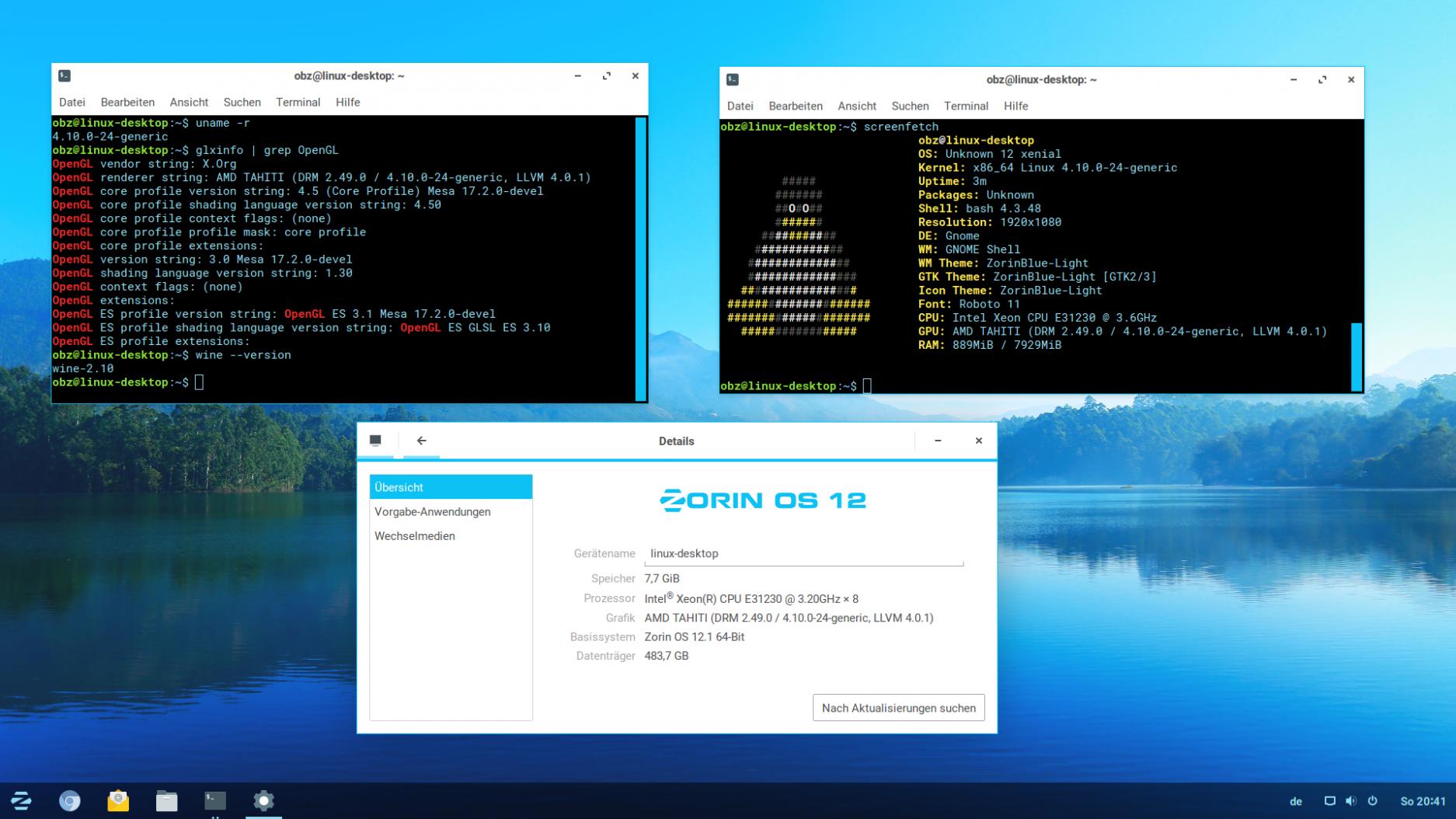This screenshot has height=819, width=1456.
Task: Select Wechselmedien in Details sidebar
Action: [451, 536]
